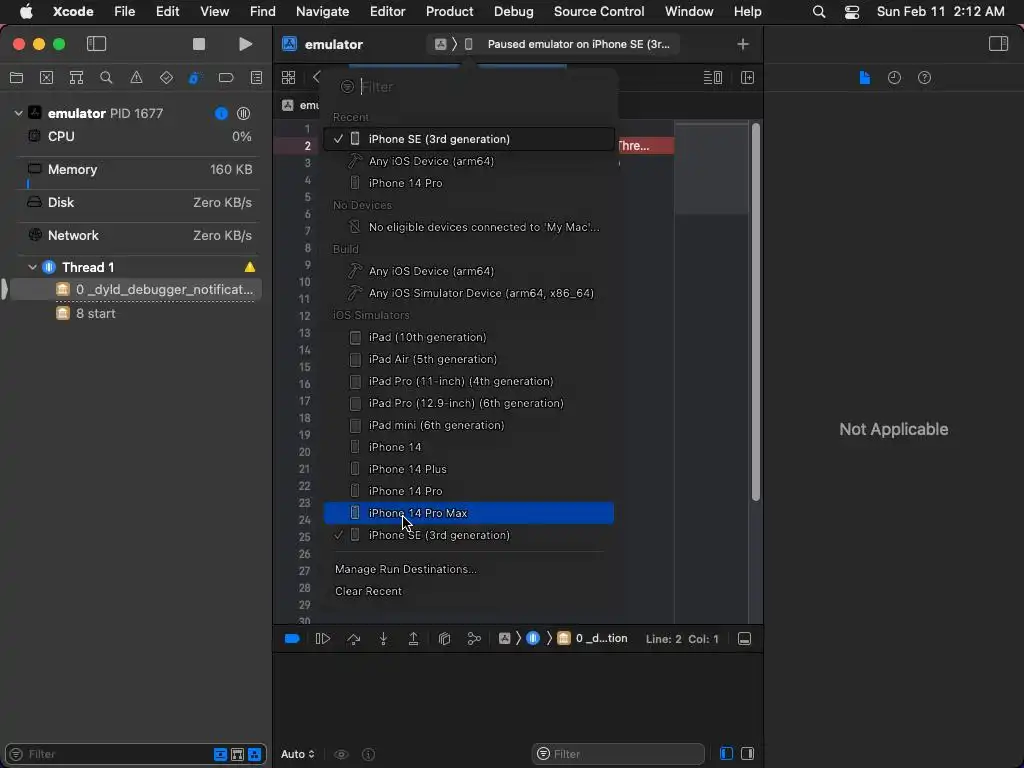Toggle the navigator sidebar panel

coord(96,44)
